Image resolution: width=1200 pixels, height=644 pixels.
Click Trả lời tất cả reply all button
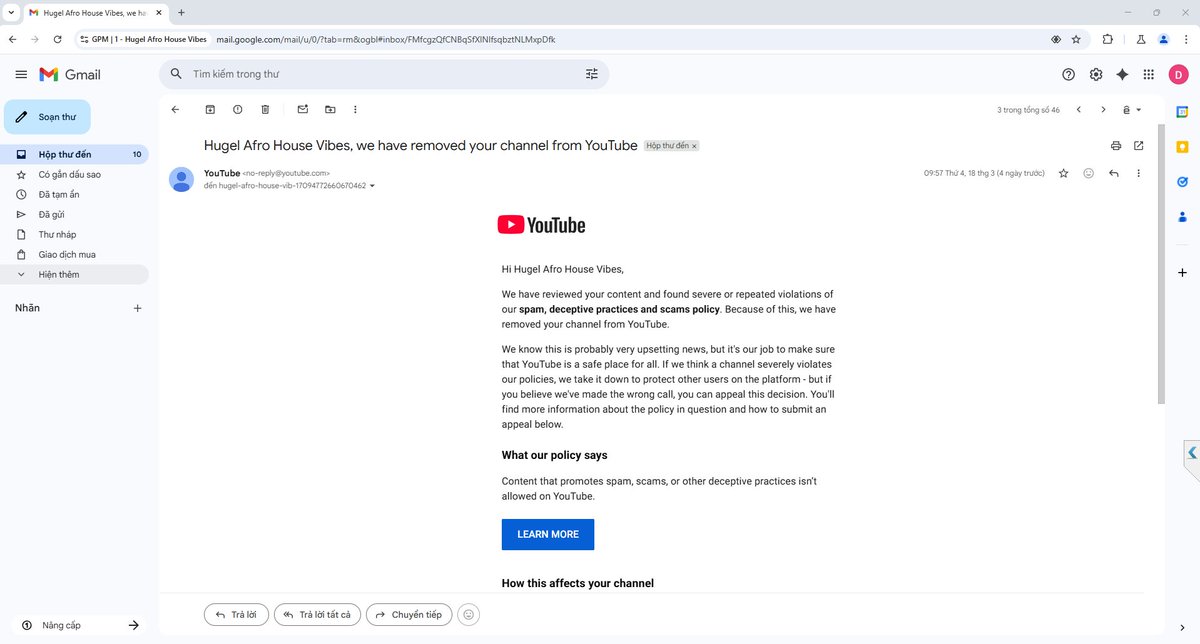coord(316,614)
